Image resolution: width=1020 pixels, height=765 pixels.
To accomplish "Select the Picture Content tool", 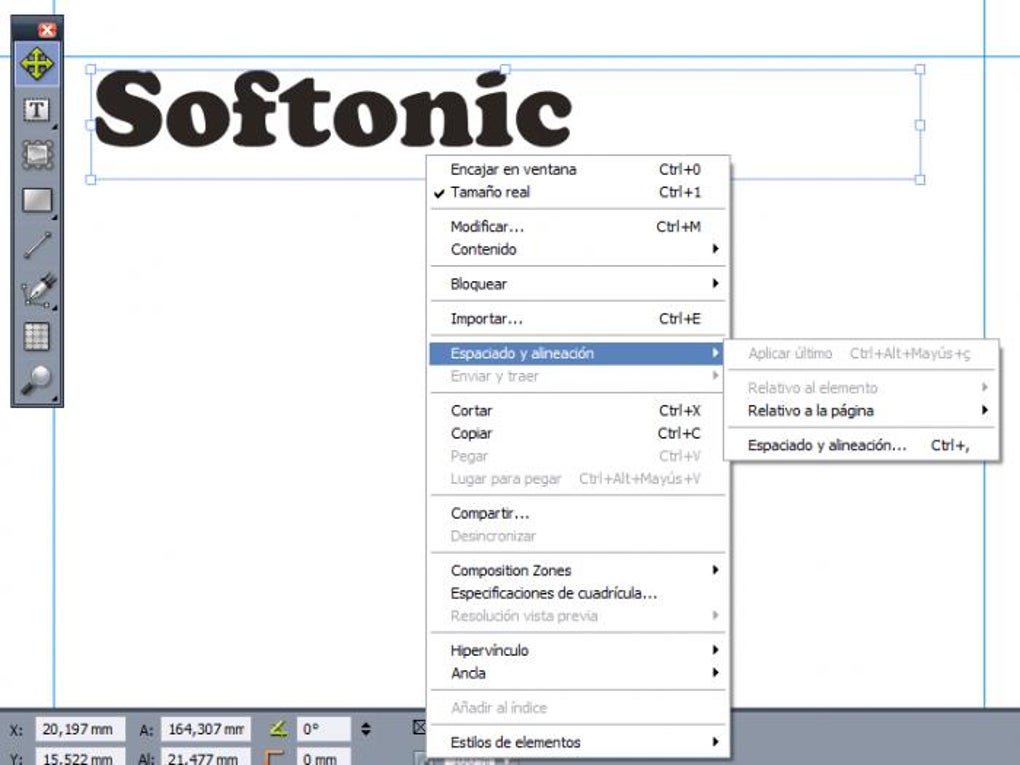I will click(x=37, y=155).
